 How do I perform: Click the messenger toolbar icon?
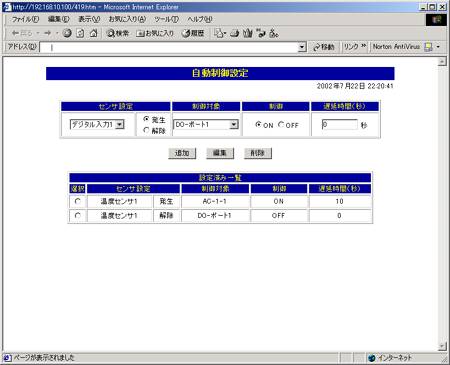pyautogui.click(x=274, y=33)
